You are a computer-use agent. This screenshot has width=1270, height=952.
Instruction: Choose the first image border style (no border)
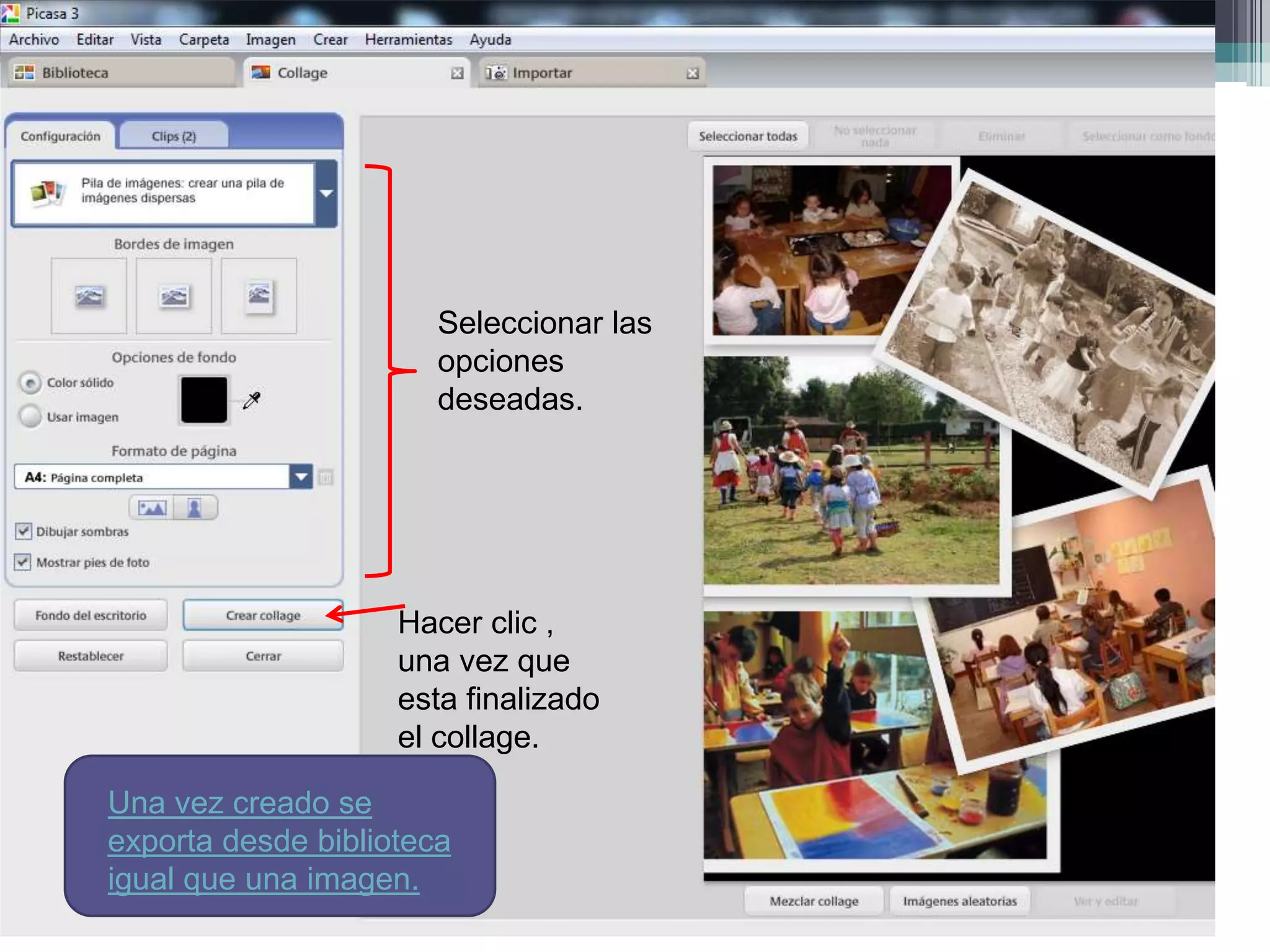point(89,296)
